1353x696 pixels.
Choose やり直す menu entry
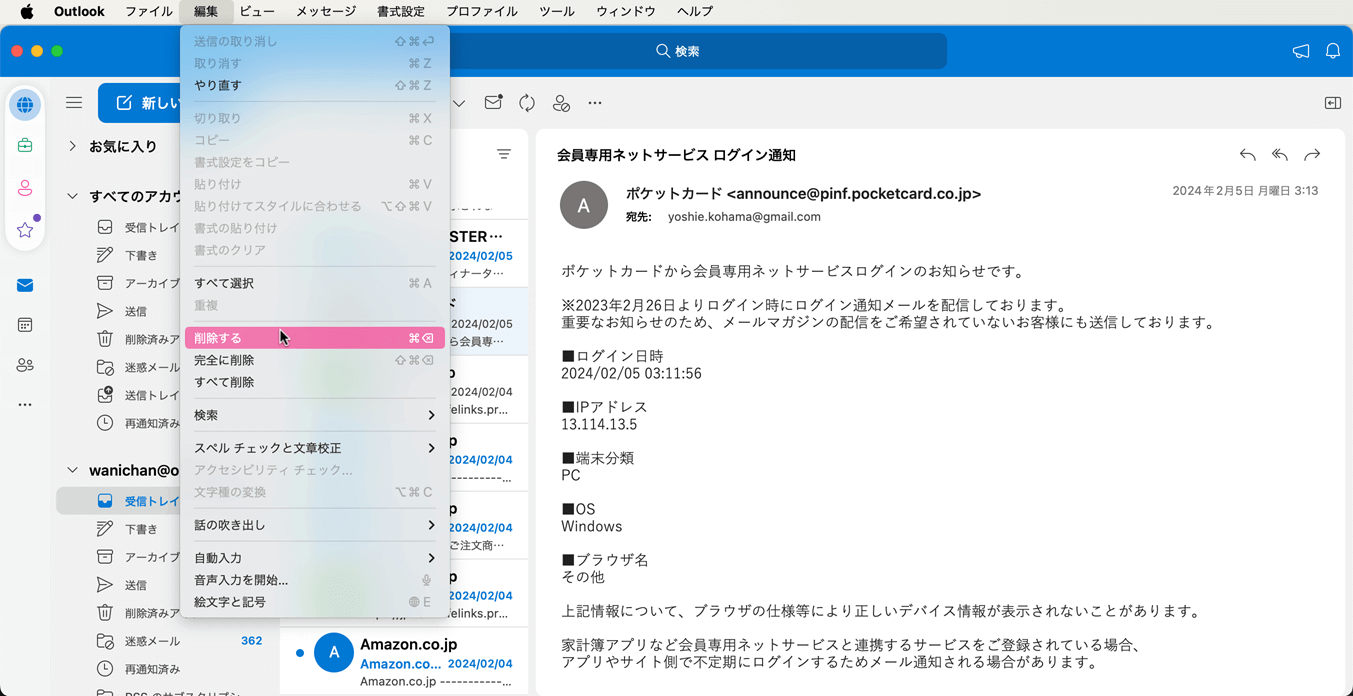315,85
